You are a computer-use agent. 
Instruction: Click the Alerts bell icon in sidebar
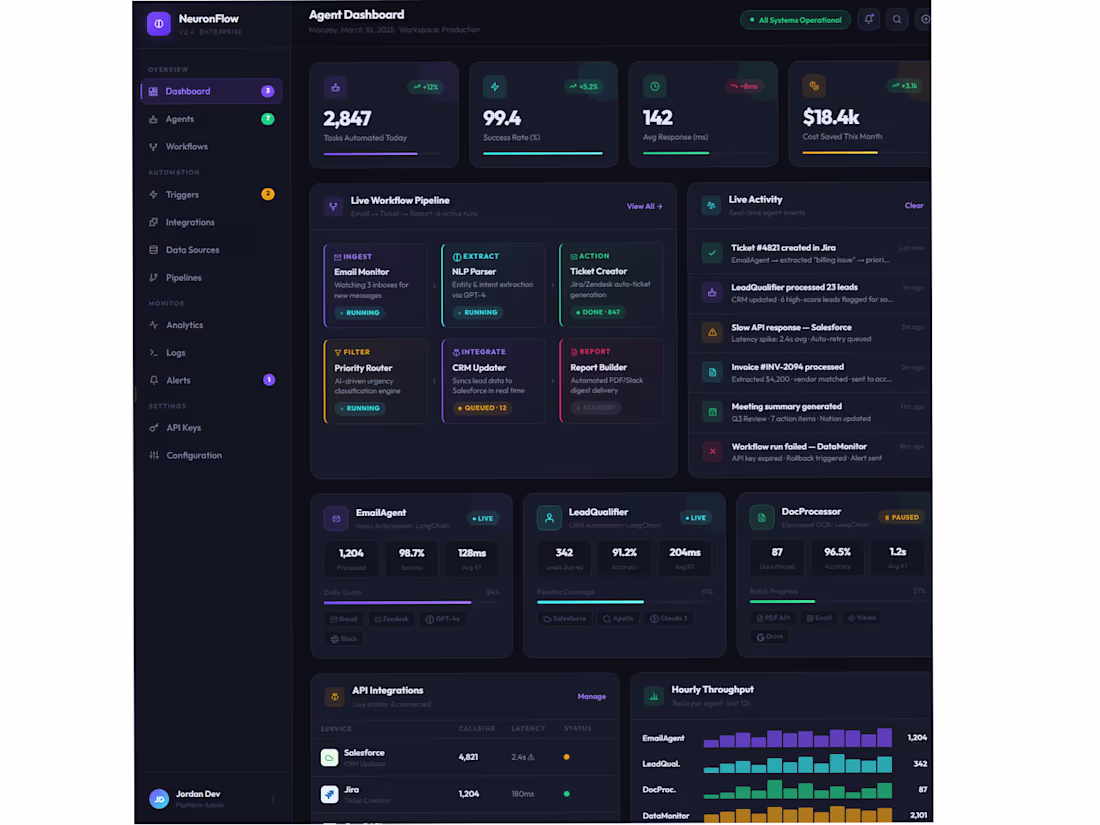[x=154, y=380]
